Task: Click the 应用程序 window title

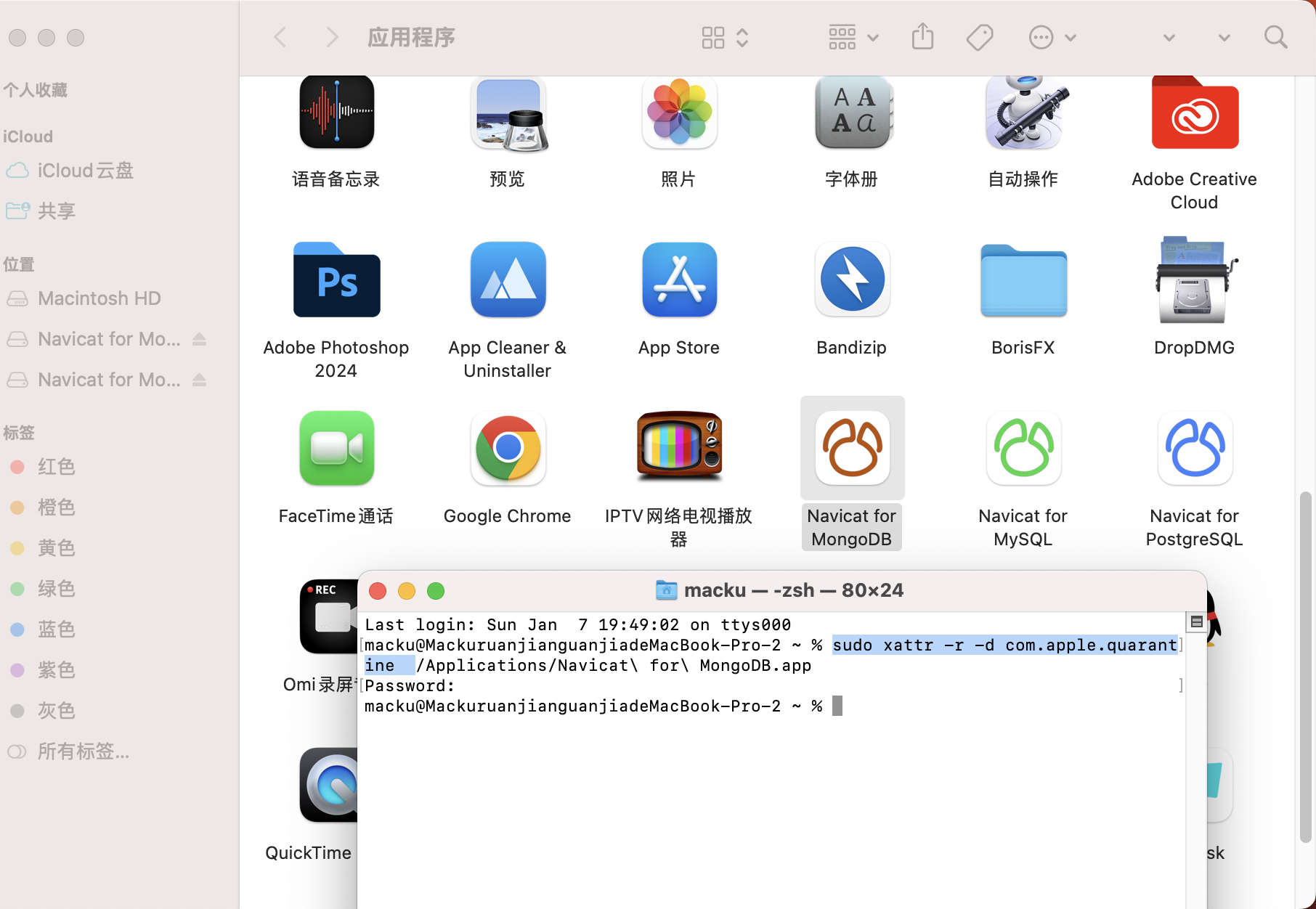Action: 411,37
